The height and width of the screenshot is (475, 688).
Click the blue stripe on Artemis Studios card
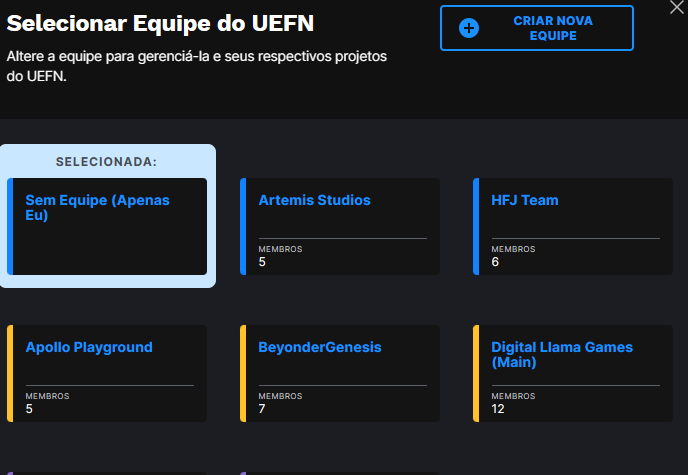pyautogui.click(x=243, y=226)
